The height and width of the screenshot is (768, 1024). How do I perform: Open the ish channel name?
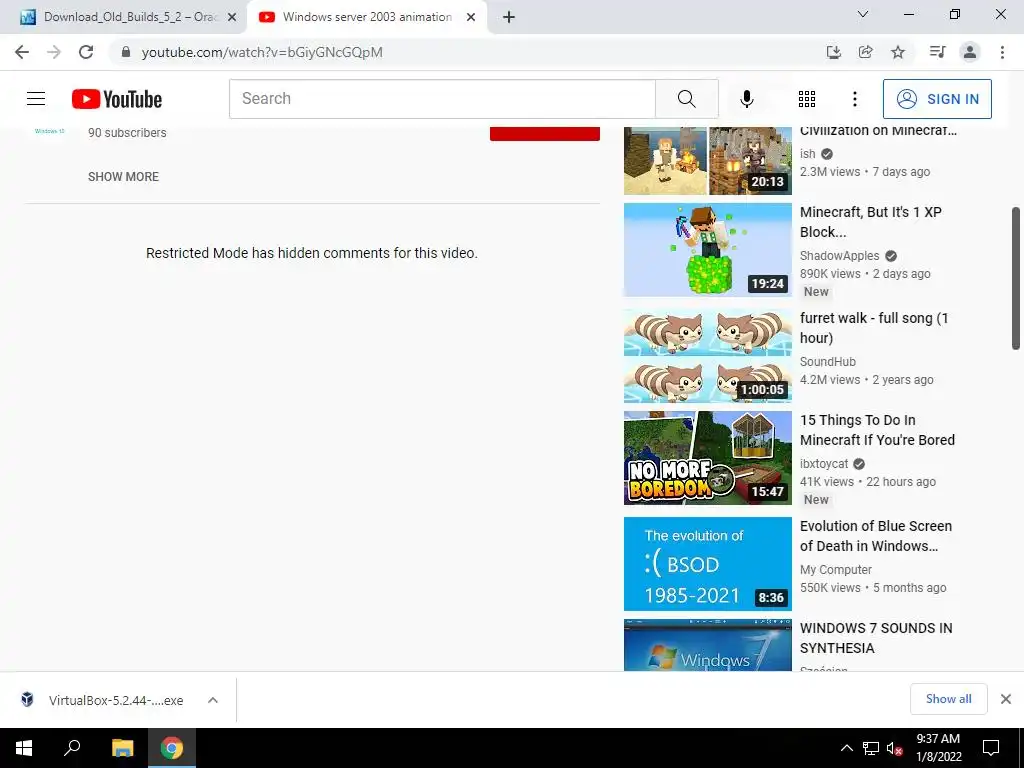808,154
